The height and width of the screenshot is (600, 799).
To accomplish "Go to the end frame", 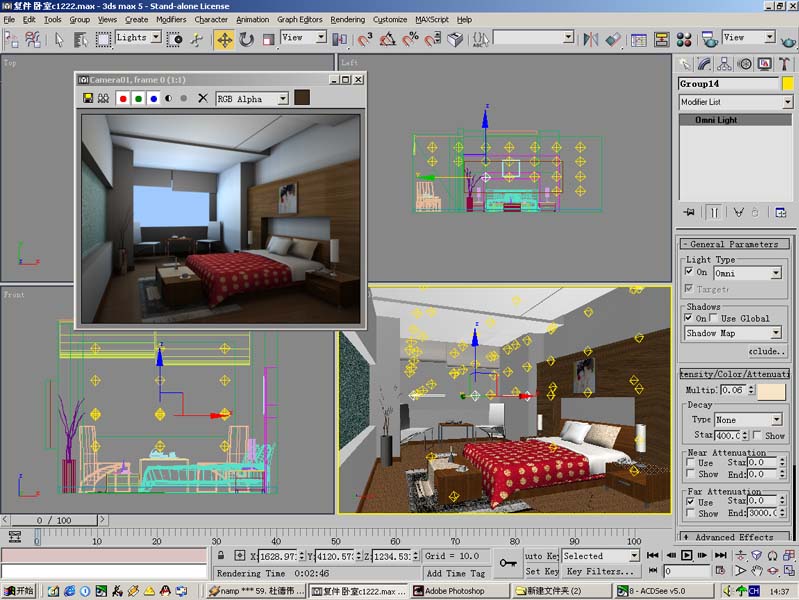I will point(721,555).
